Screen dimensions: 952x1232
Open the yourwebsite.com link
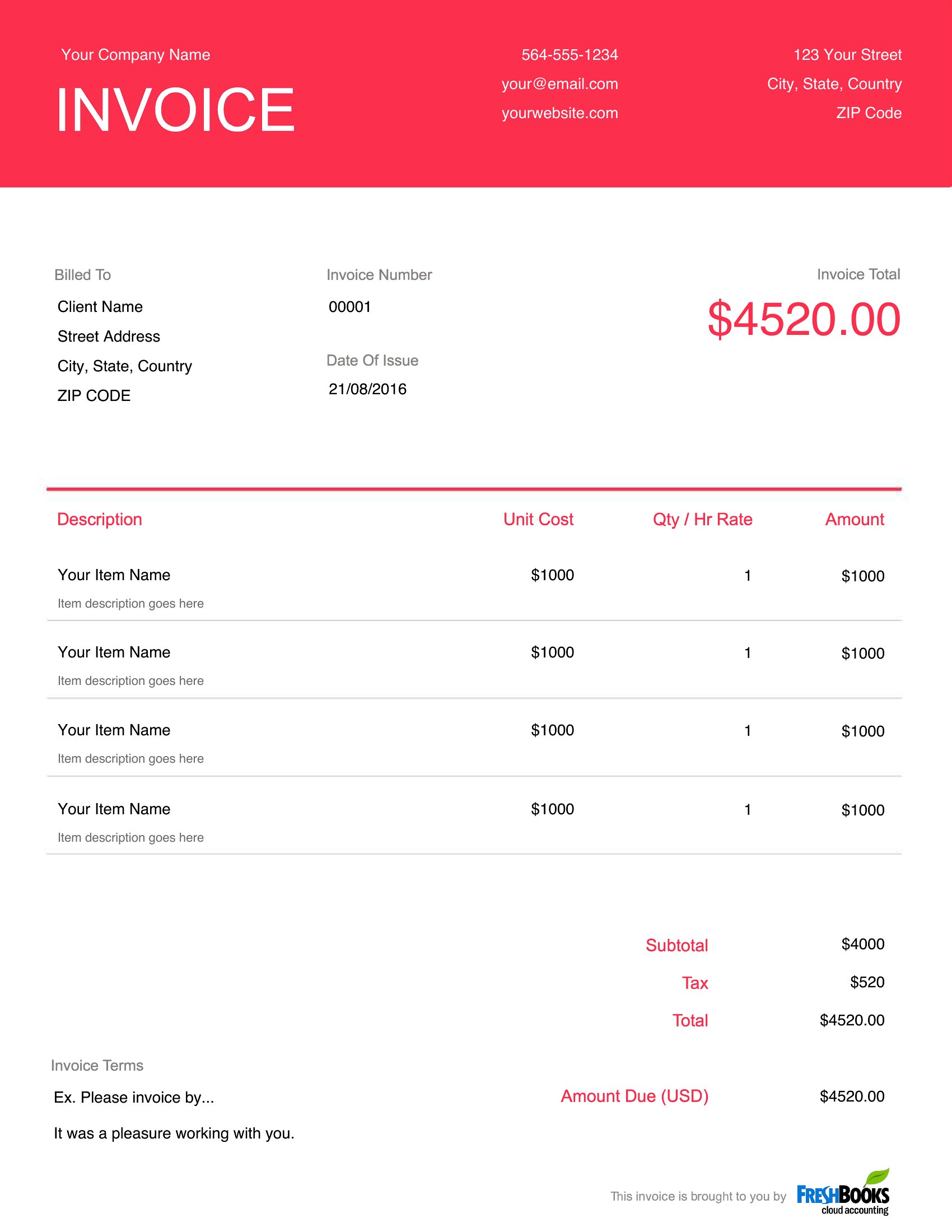[x=560, y=113]
